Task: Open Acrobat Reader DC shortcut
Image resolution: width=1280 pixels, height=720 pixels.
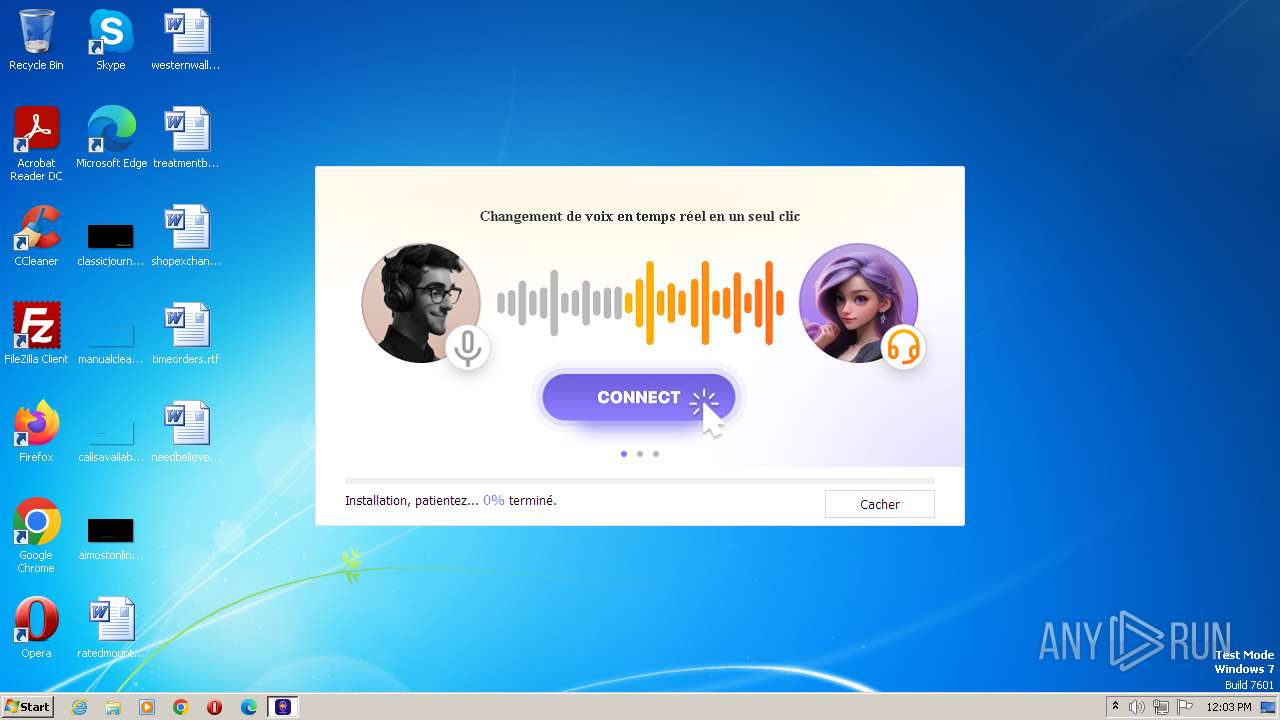Action: coord(36,144)
